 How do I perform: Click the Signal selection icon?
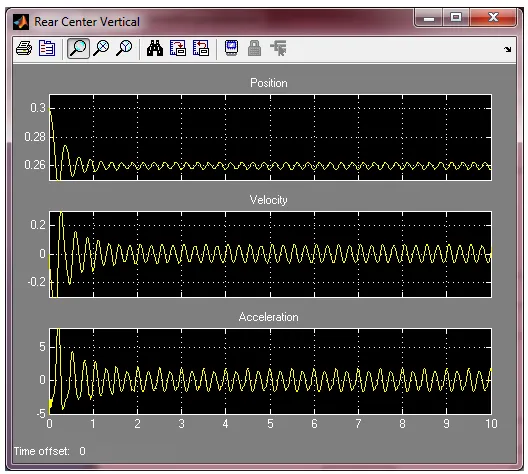click(x=278, y=48)
